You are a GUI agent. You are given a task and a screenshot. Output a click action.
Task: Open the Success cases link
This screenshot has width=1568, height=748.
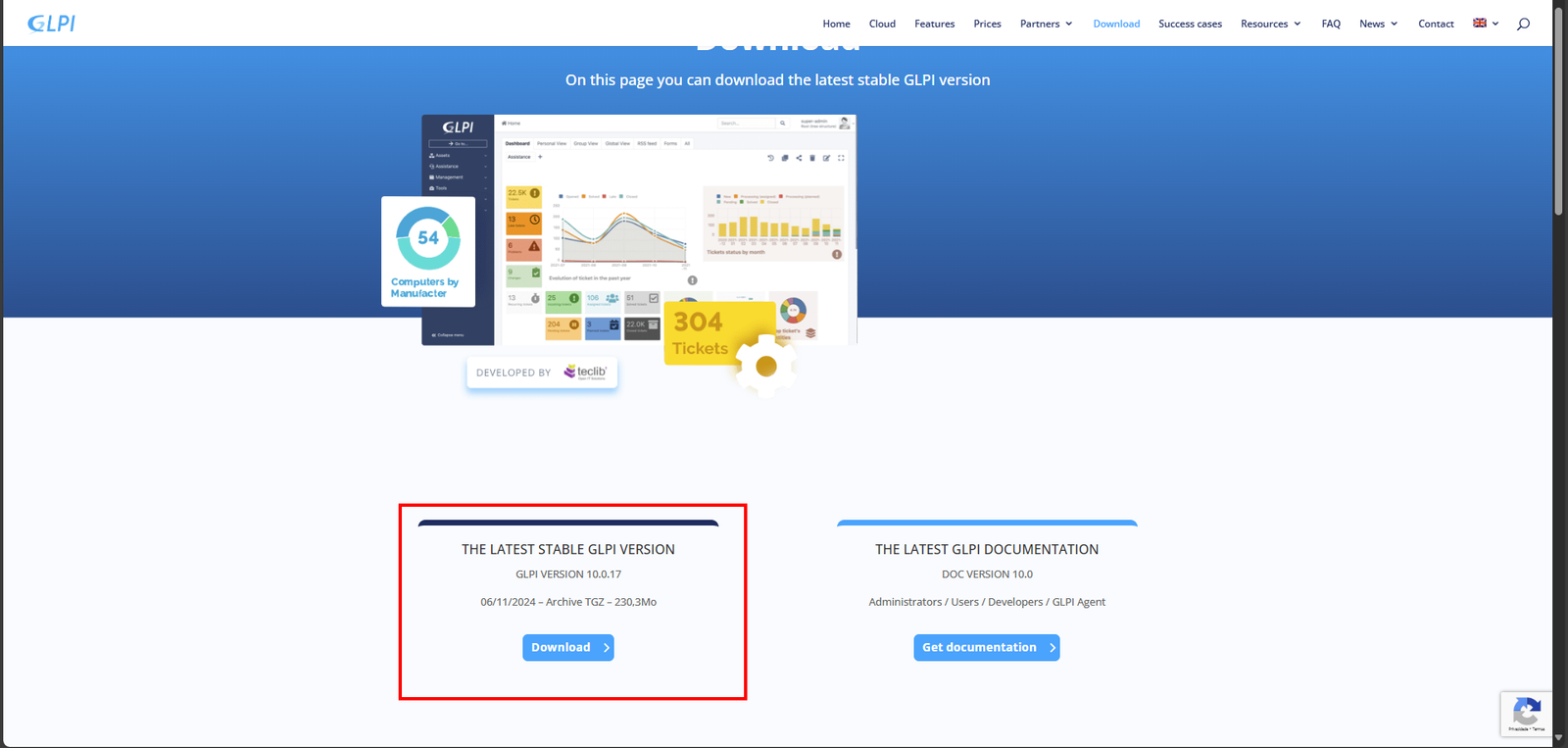[1190, 24]
